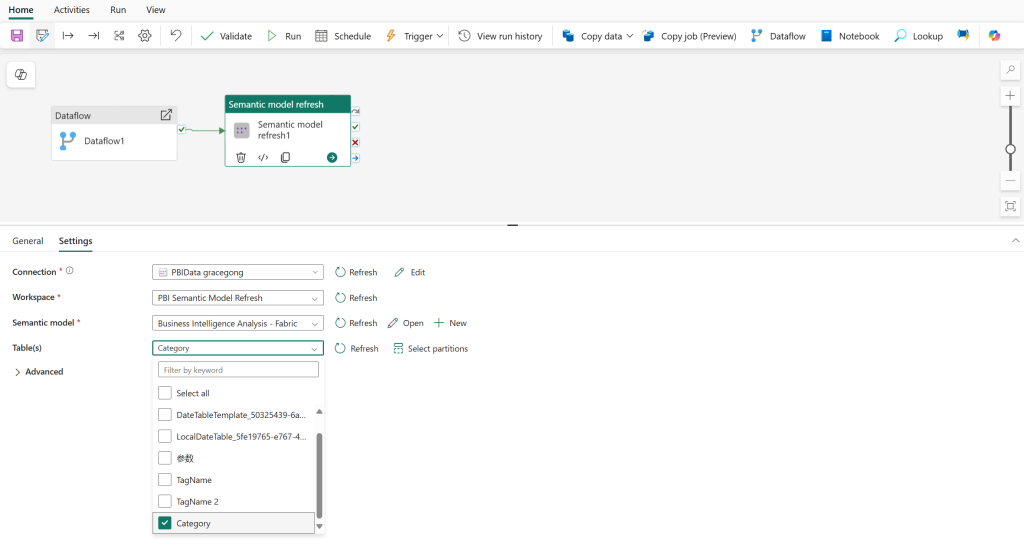
Task: Click the canvas search magnifier icon
Action: [x=1010, y=70]
